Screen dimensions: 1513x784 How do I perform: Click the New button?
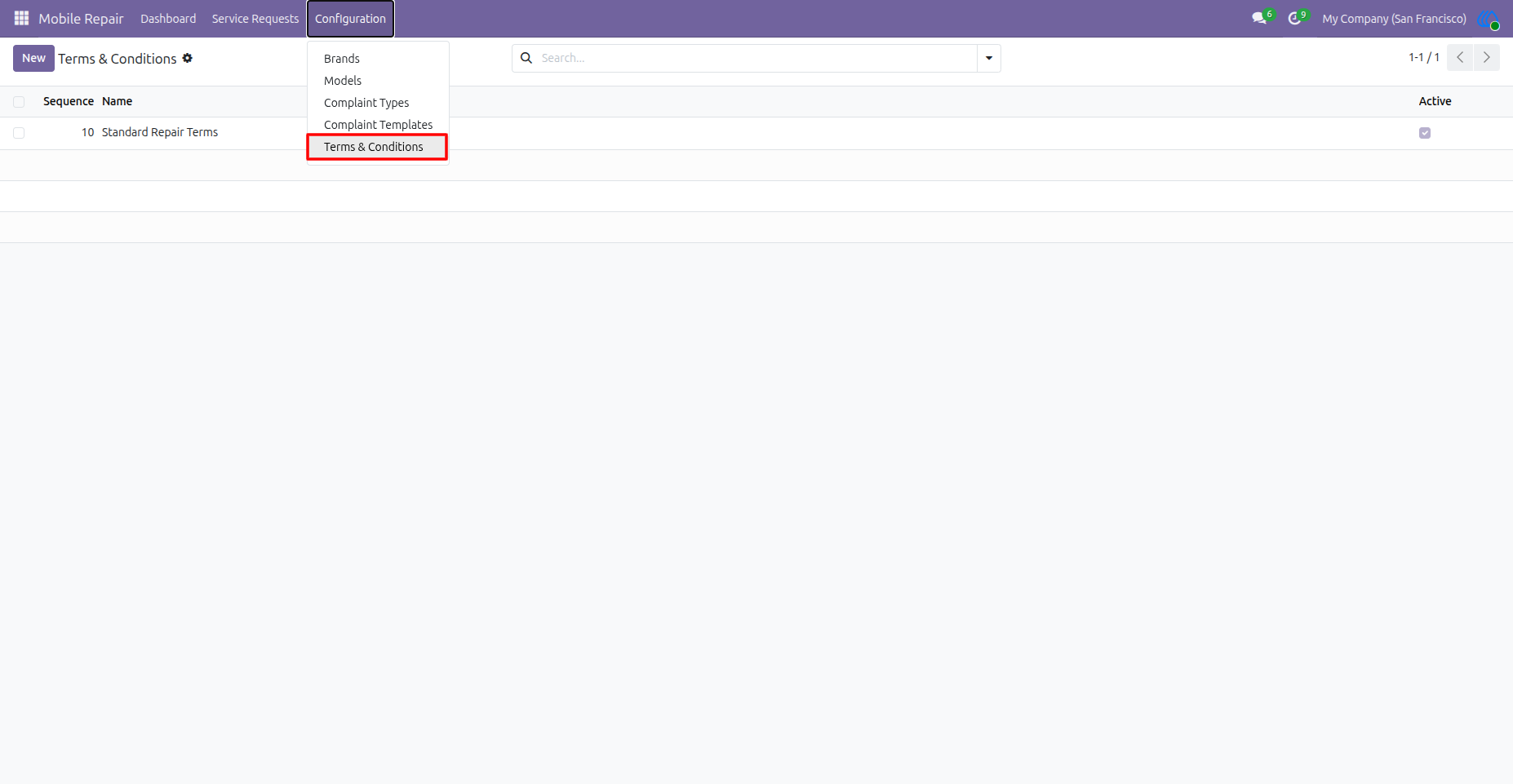[x=33, y=58]
